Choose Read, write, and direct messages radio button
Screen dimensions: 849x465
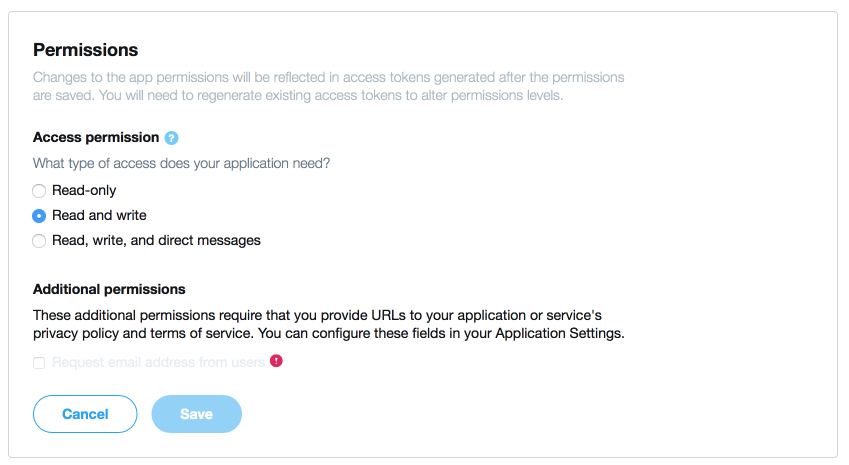[39, 240]
